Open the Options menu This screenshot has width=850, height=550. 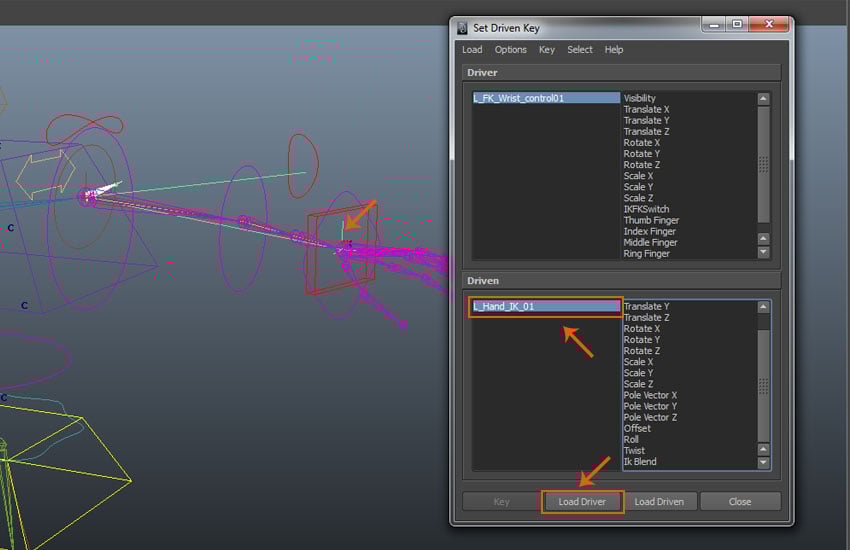tap(510, 50)
